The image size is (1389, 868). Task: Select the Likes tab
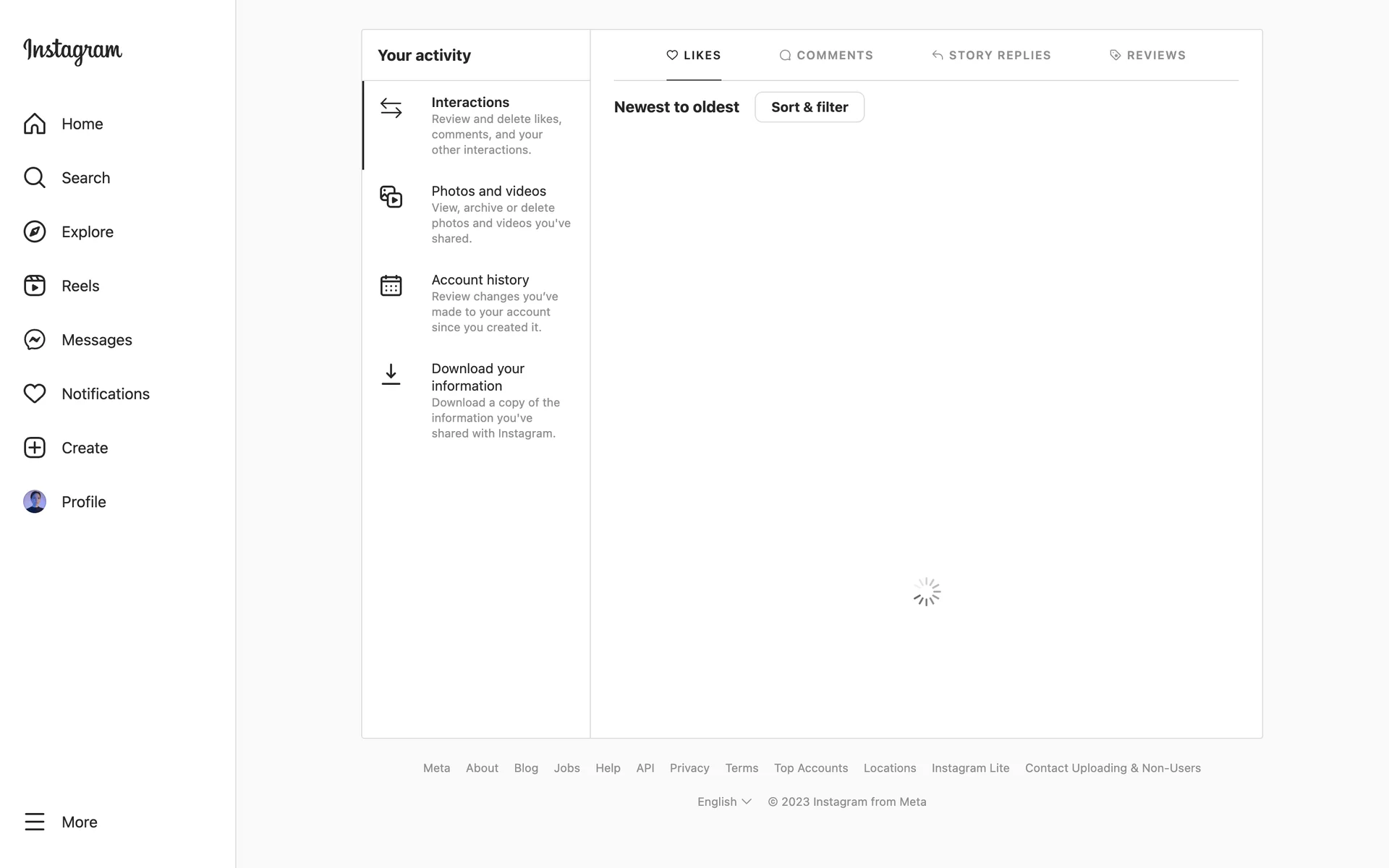[x=694, y=55]
